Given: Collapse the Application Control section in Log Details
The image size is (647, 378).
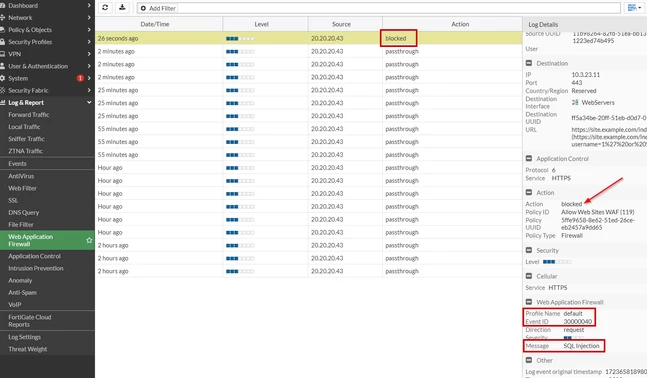Looking at the screenshot, I should 529,158.
